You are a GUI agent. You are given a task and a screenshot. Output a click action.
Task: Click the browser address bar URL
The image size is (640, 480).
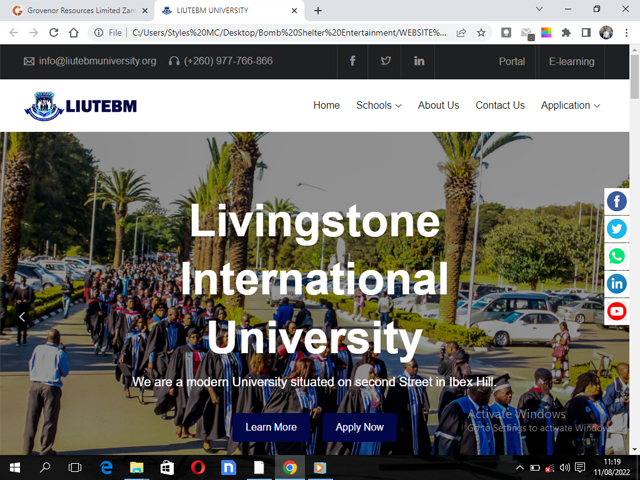pyautogui.click(x=289, y=33)
